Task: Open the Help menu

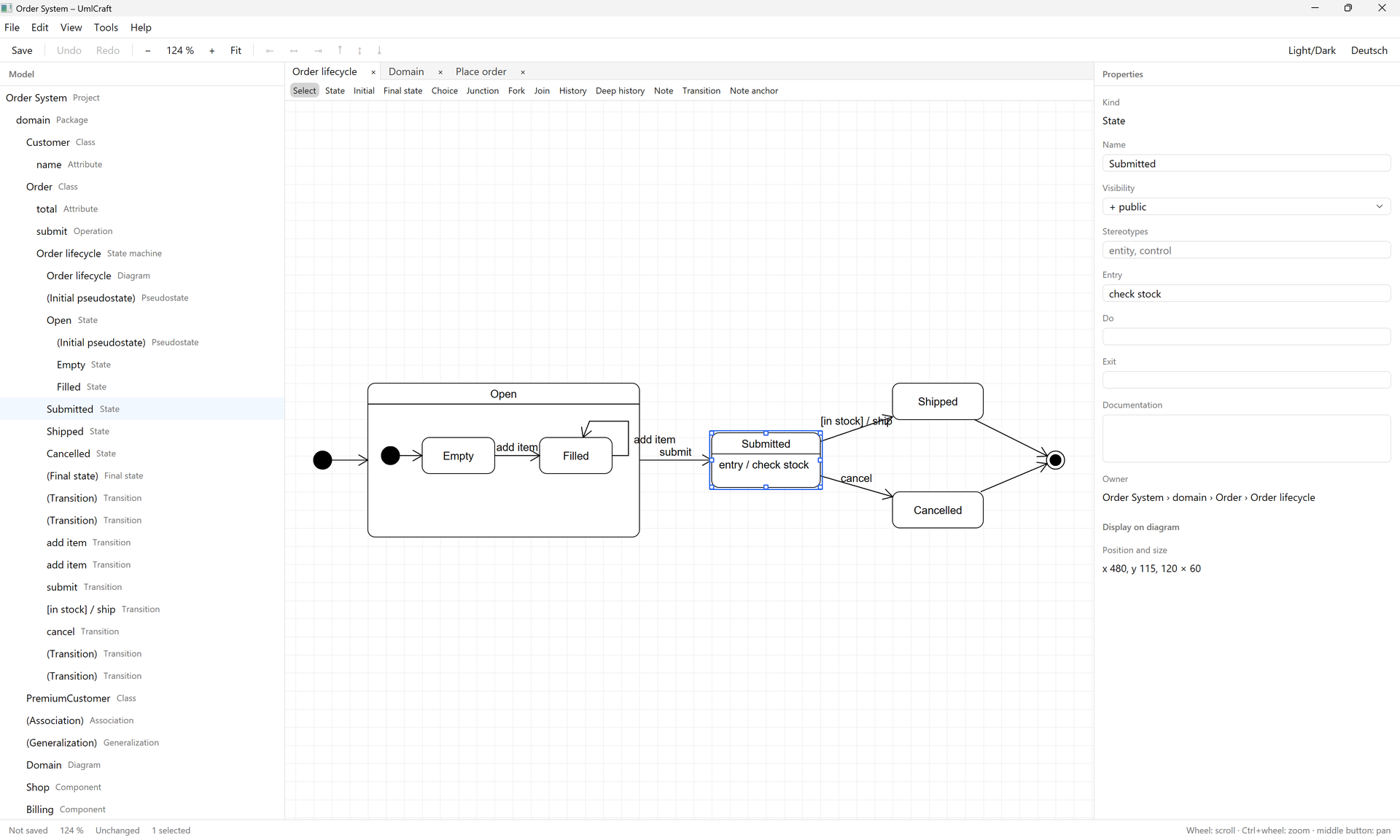Action: (x=141, y=28)
